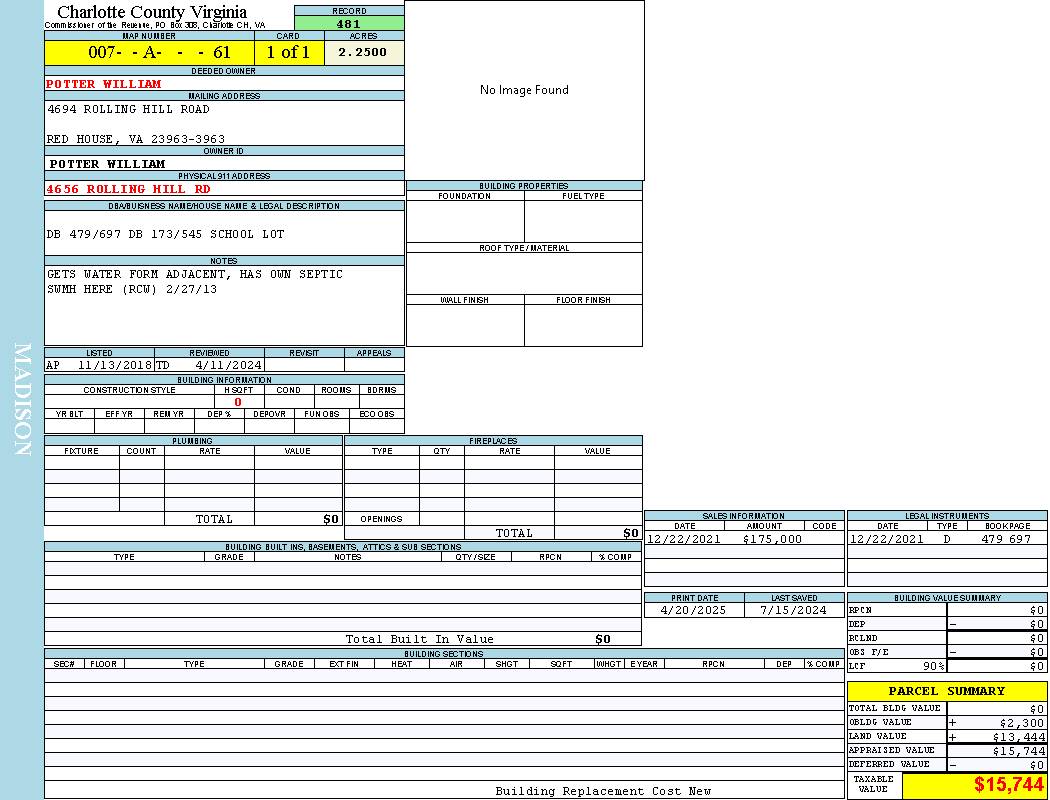The image size is (1050, 800).
Task: Select the sale amount $175,000
Action: point(772,539)
